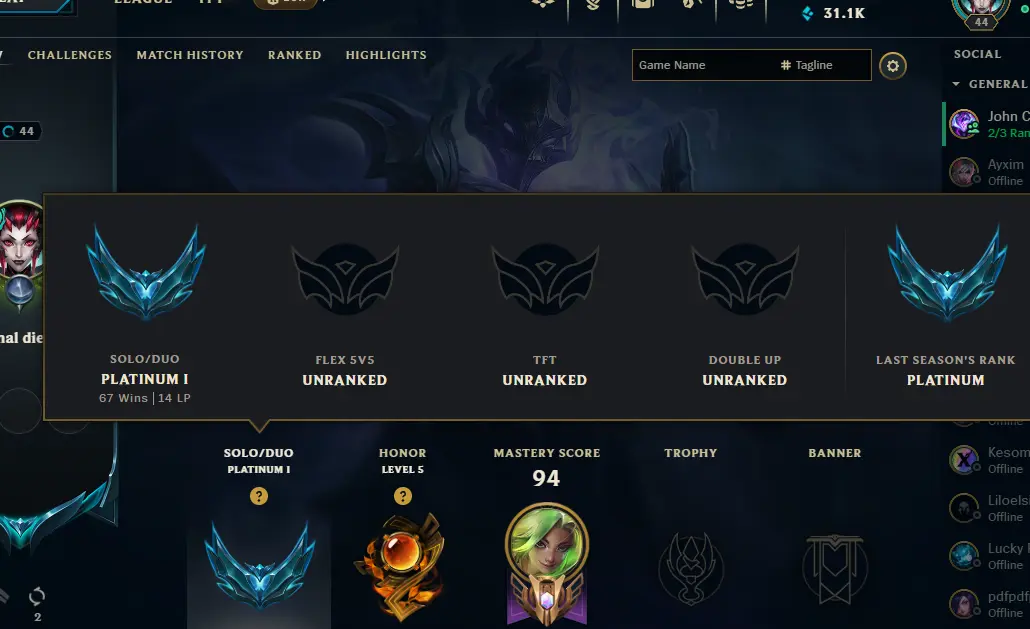Click the refresh arrows icon showing 2

click(37, 596)
